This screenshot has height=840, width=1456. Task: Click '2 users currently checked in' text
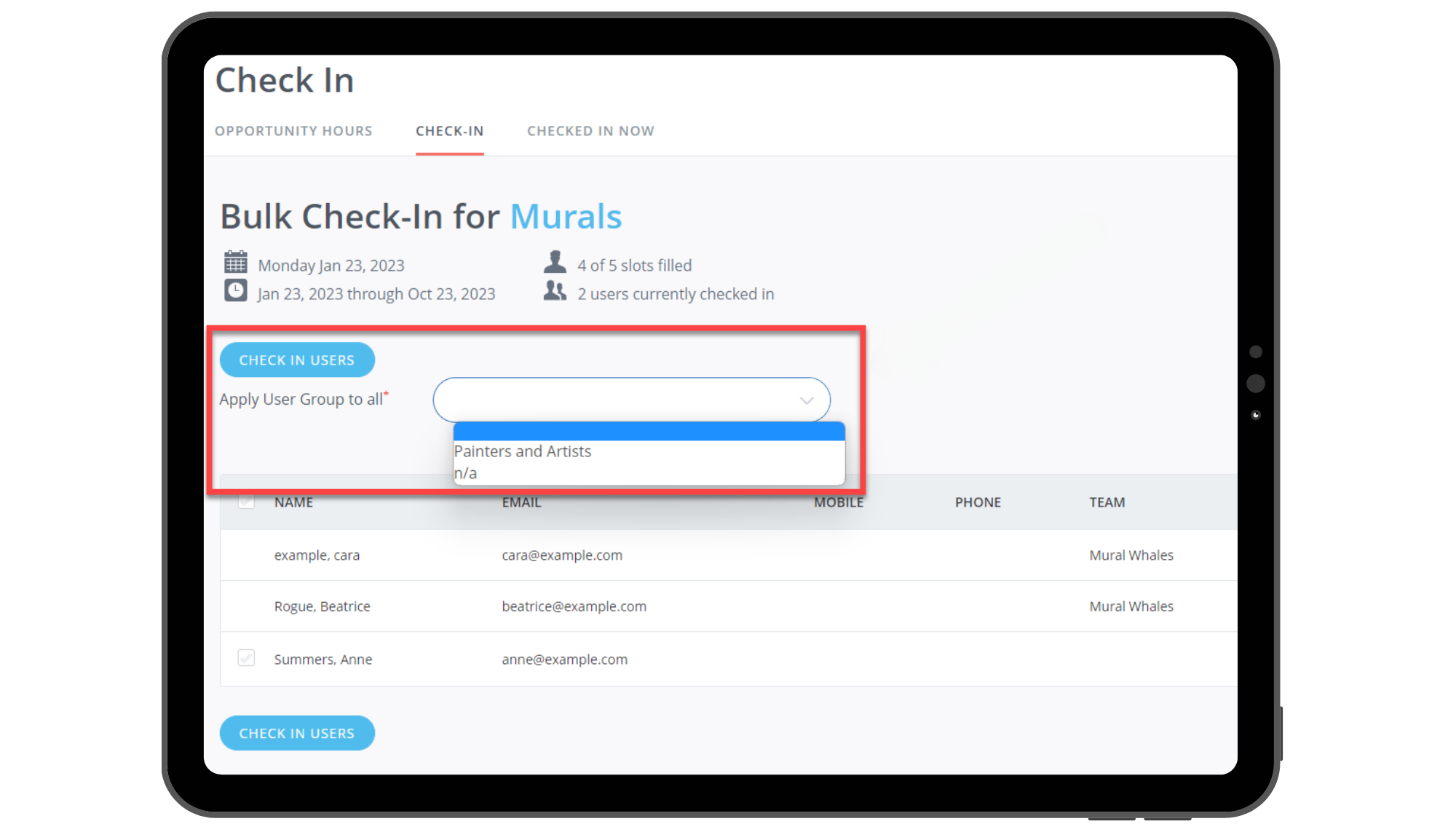[x=676, y=294]
